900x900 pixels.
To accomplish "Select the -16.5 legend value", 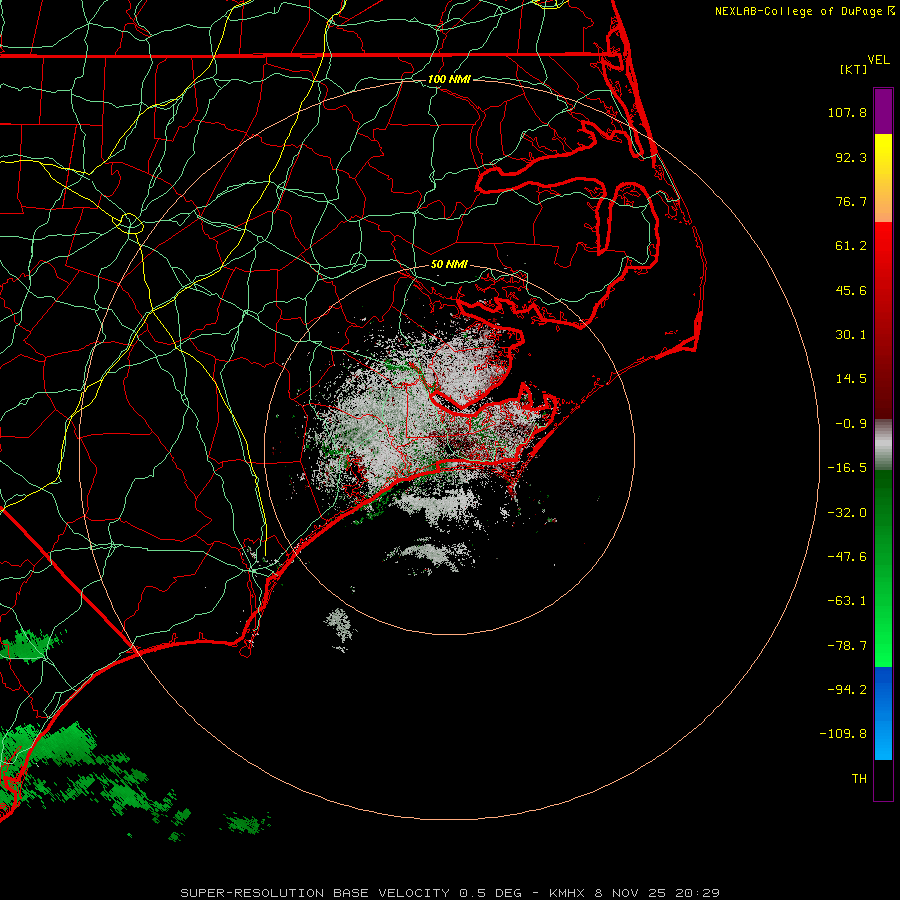I will (847, 468).
